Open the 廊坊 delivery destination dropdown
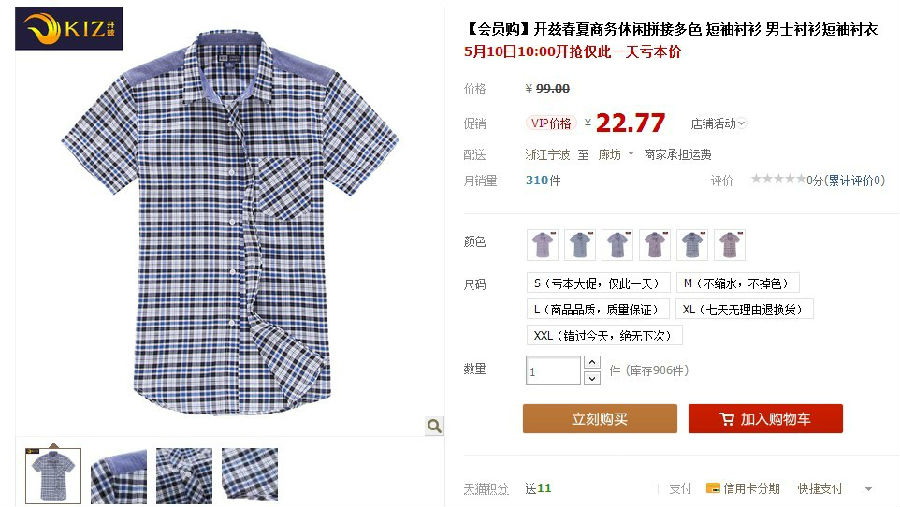Viewport: 900px width, 507px height. tap(615, 154)
